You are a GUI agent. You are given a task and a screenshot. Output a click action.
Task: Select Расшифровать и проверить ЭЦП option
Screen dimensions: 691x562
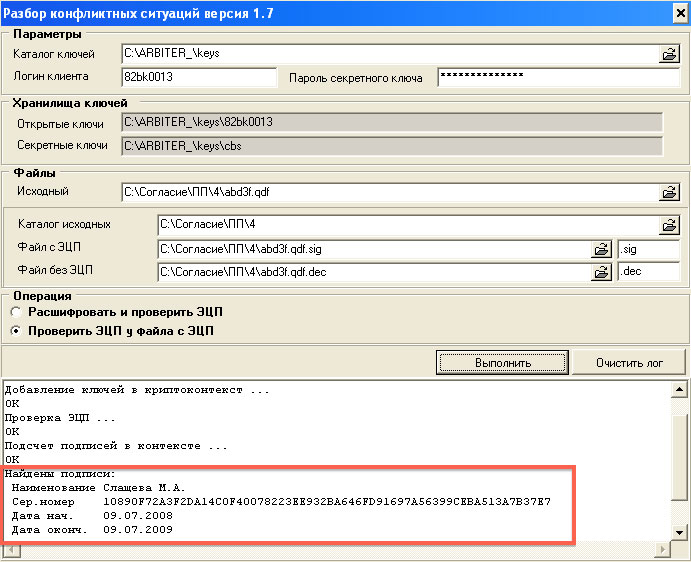(16, 312)
